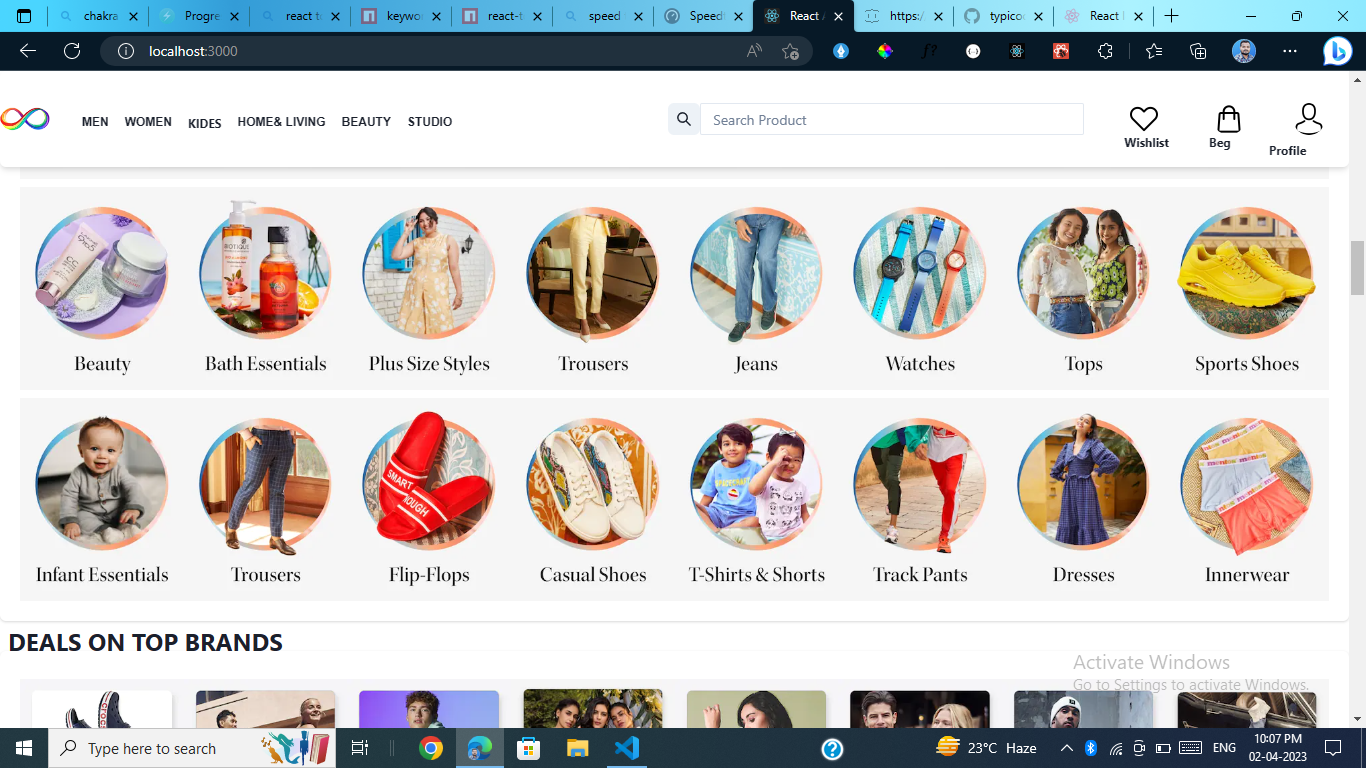Open the HOME& LIVING menu
1366x768 pixels.
tap(281, 122)
